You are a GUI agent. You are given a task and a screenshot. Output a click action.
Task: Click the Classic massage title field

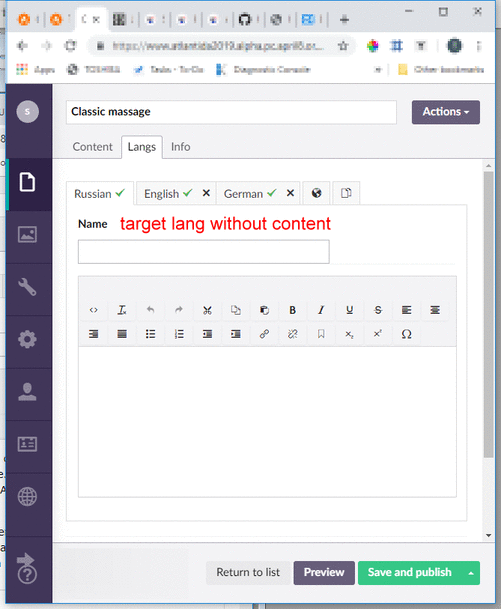pos(231,112)
